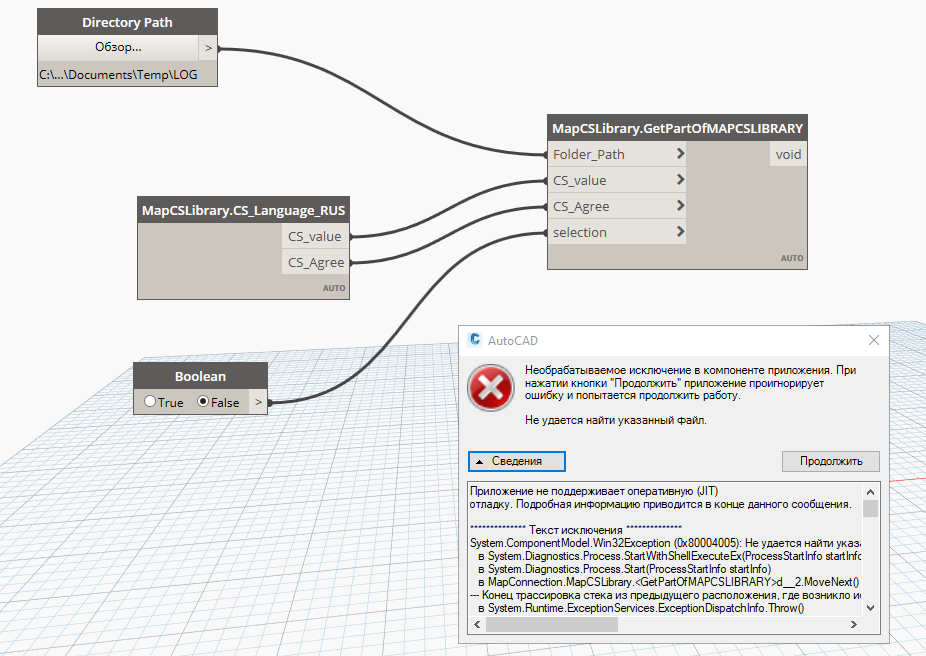Screen dimensions: 926x656
Task: Click the 'Не удается найти указанный файл.' message
Action: click(x=615, y=420)
